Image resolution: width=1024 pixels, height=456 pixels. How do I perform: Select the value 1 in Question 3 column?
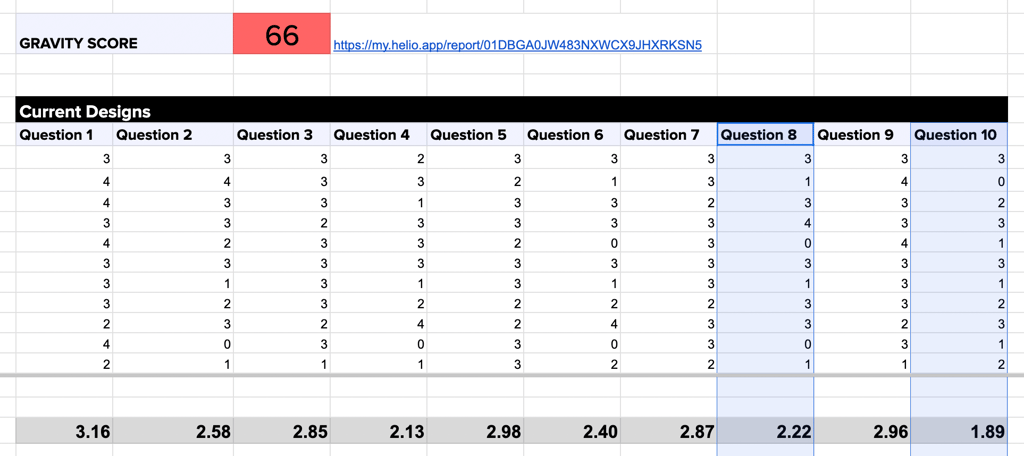tap(281, 365)
